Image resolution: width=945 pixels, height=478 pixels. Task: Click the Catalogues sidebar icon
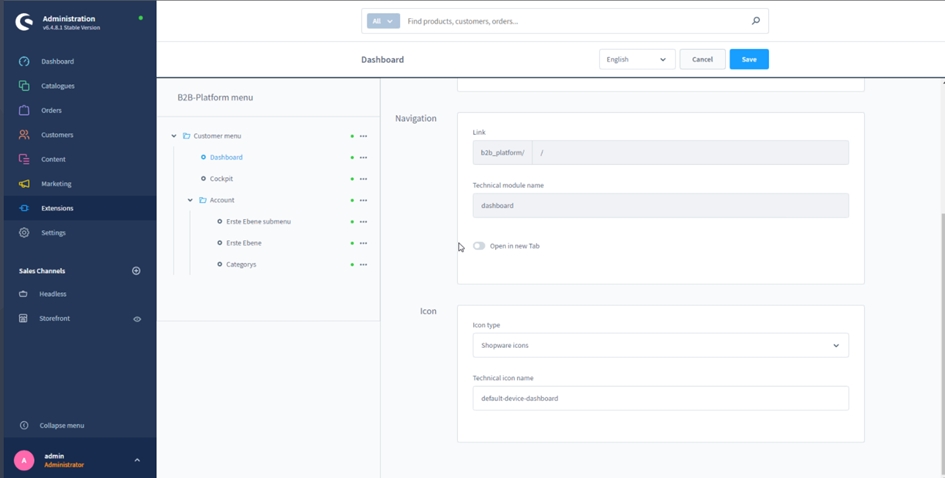pos(24,86)
